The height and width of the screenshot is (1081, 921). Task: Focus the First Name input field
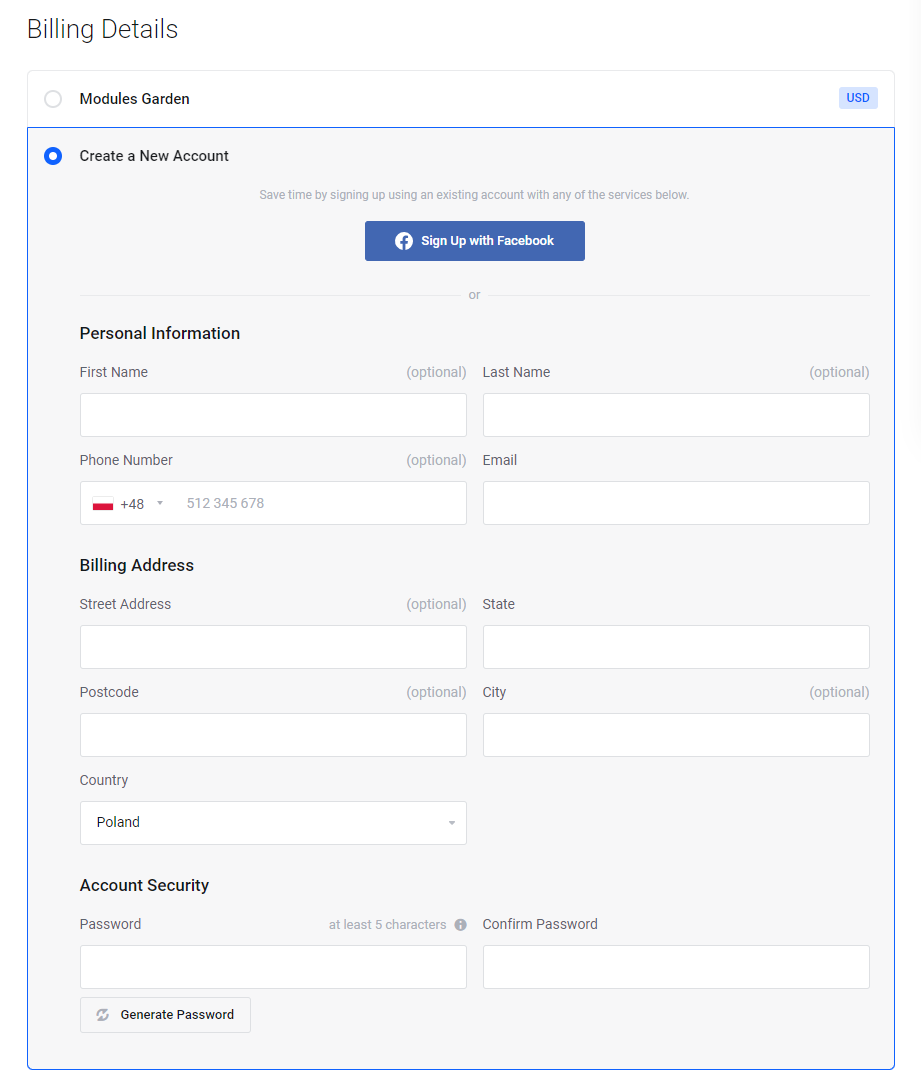[x=273, y=415]
